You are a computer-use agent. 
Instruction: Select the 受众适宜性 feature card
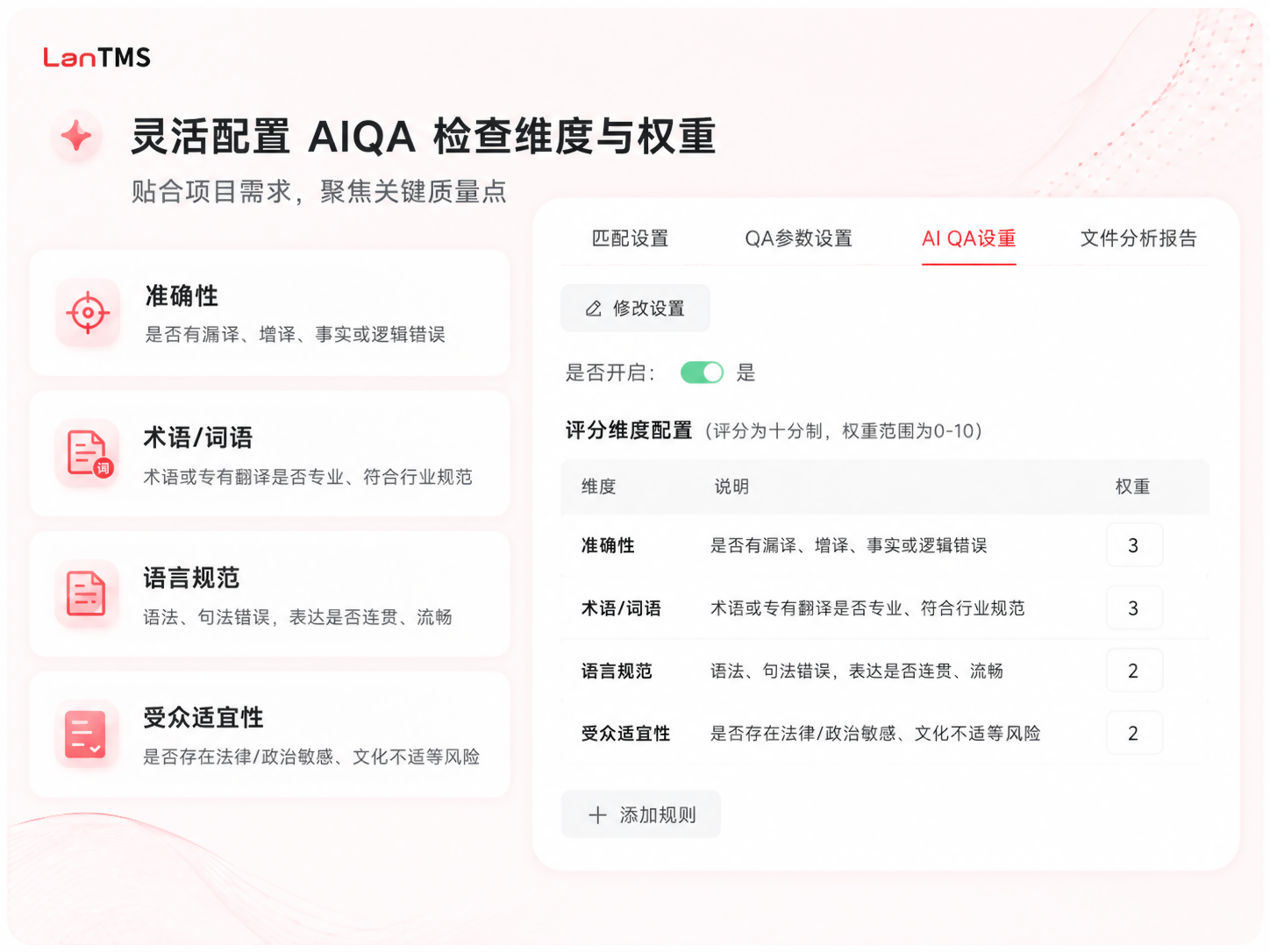pyautogui.click(x=269, y=735)
